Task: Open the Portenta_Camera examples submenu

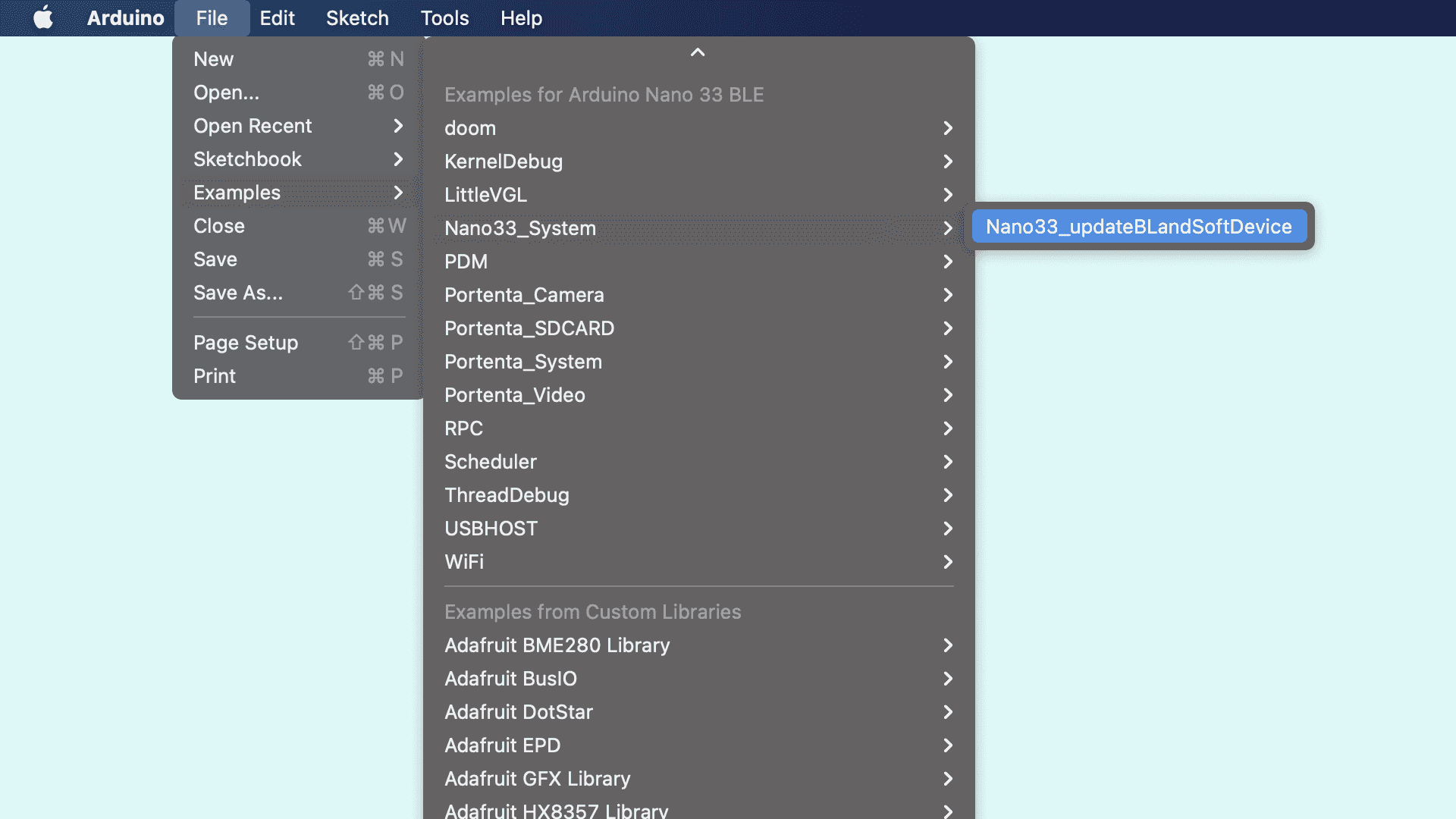Action: pyautogui.click(x=698, y=295)
